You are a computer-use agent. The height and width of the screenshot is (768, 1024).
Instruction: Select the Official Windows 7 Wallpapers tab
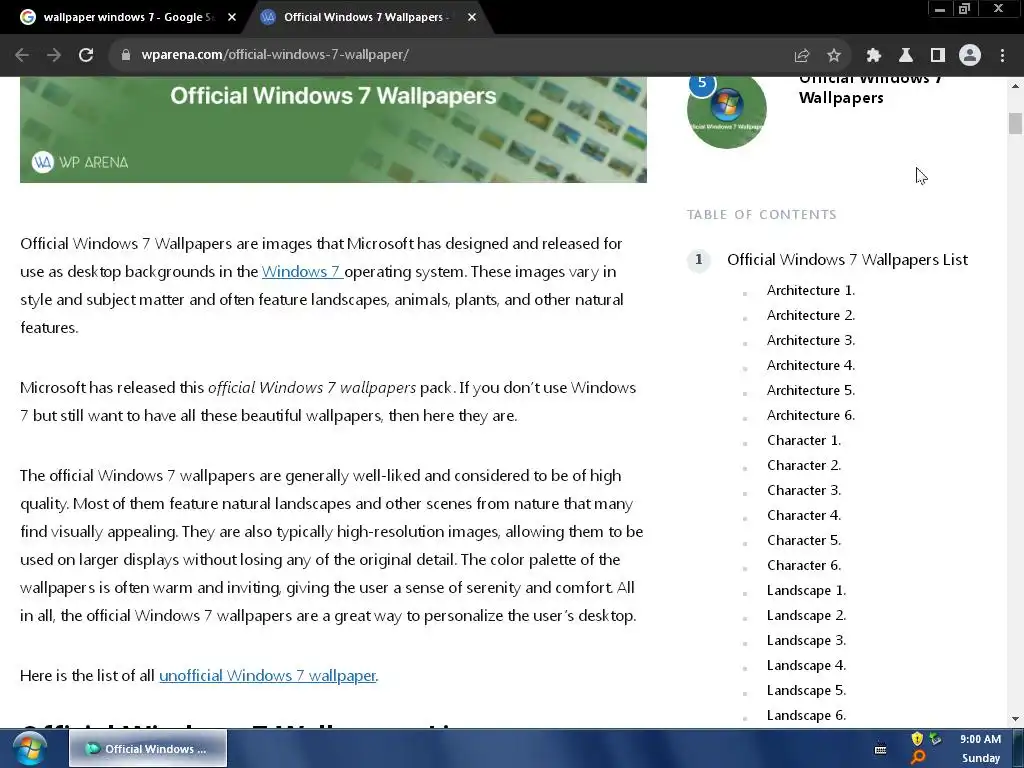tap(366, 18)
